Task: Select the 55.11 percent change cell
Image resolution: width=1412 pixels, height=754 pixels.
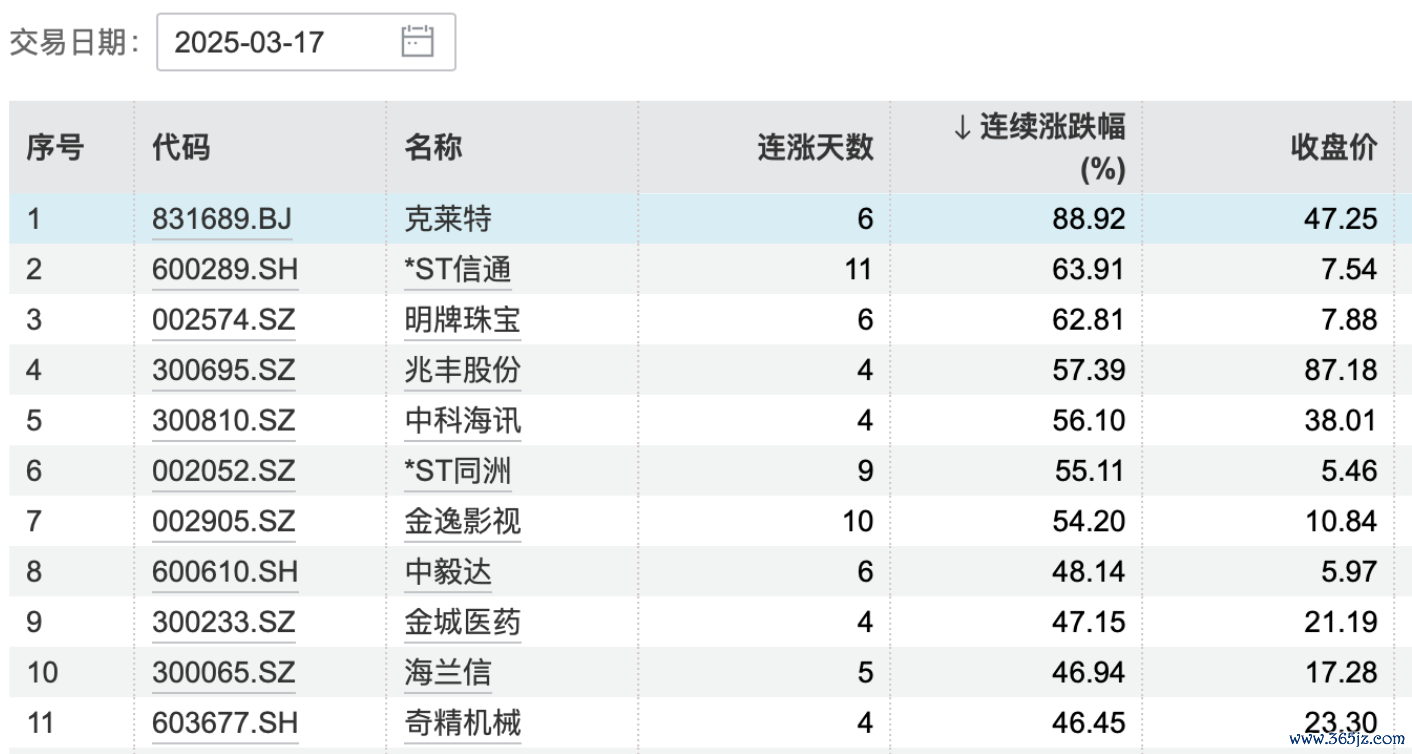Action: coord(1090,471)
